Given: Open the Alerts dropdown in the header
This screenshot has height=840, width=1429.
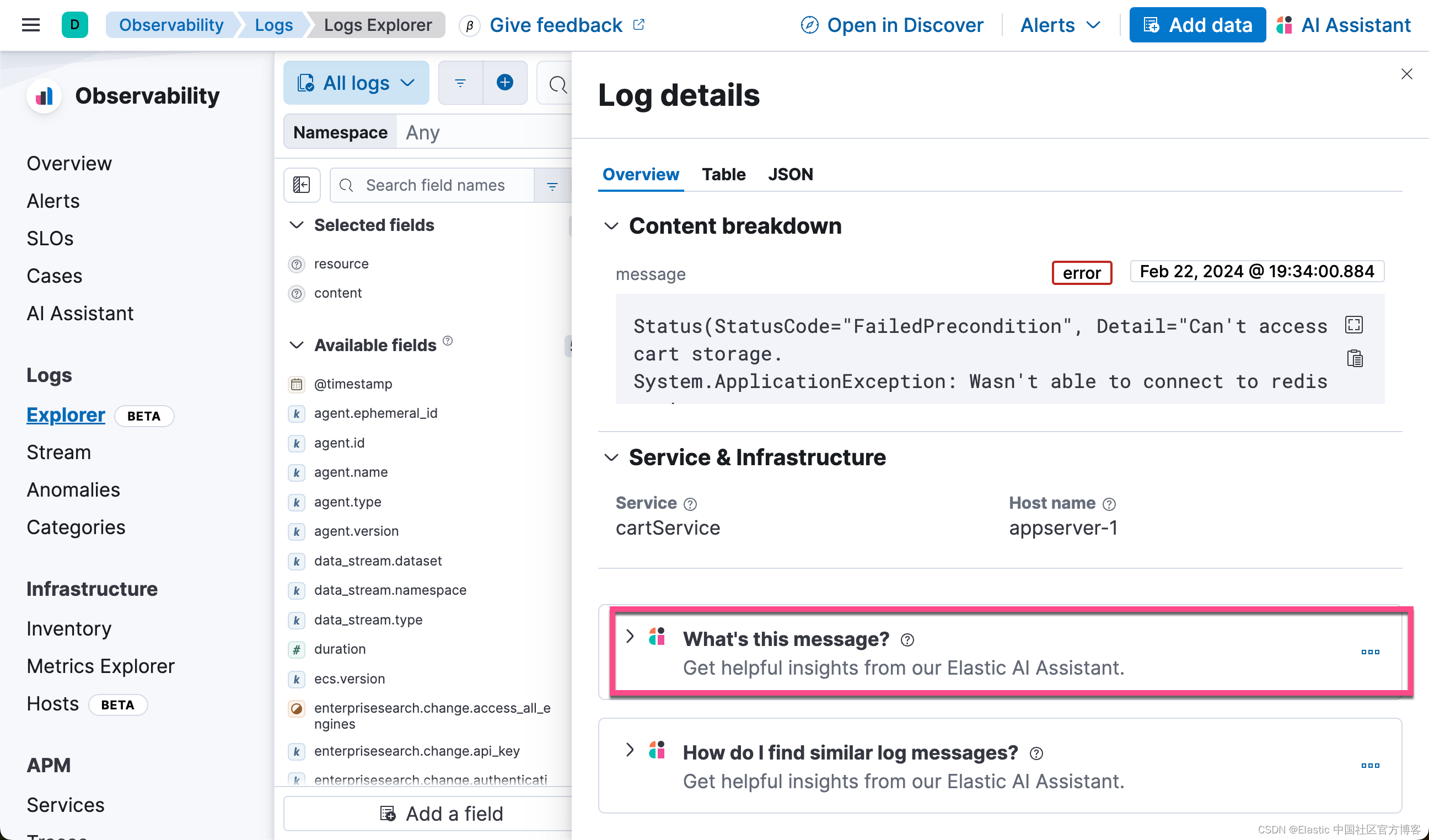Looking at the screenshot, I should (1060, 24).
